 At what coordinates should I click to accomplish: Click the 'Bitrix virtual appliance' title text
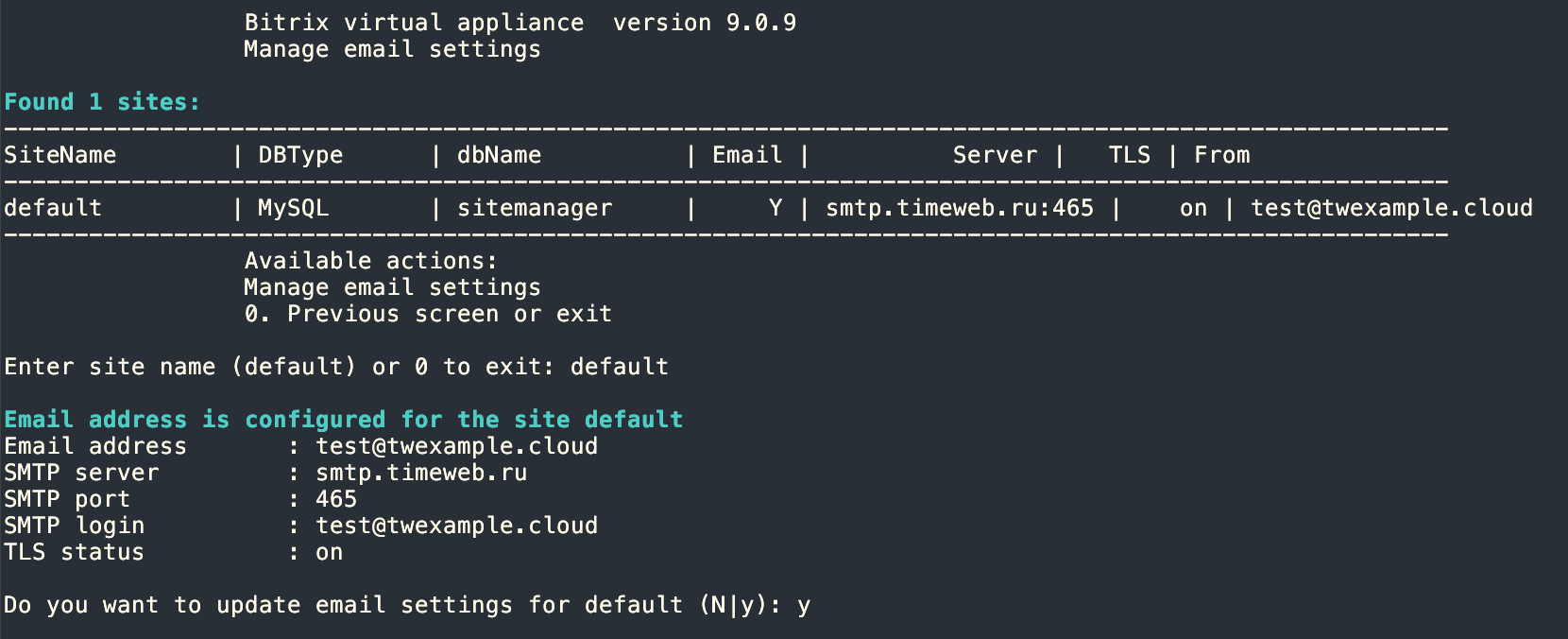tap(414, 23)
